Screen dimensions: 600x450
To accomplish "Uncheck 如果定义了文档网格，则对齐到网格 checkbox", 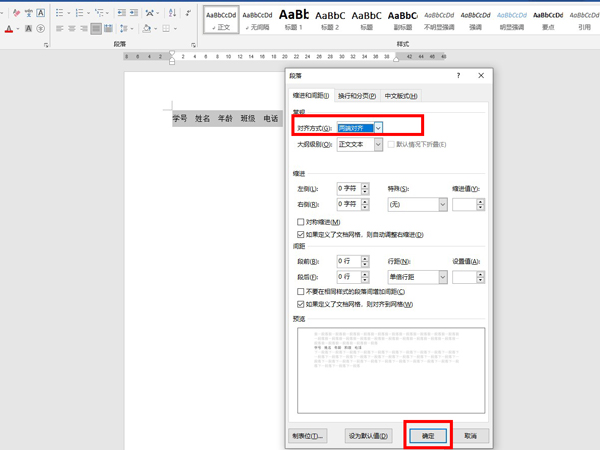I will click(x=302, y=304).
